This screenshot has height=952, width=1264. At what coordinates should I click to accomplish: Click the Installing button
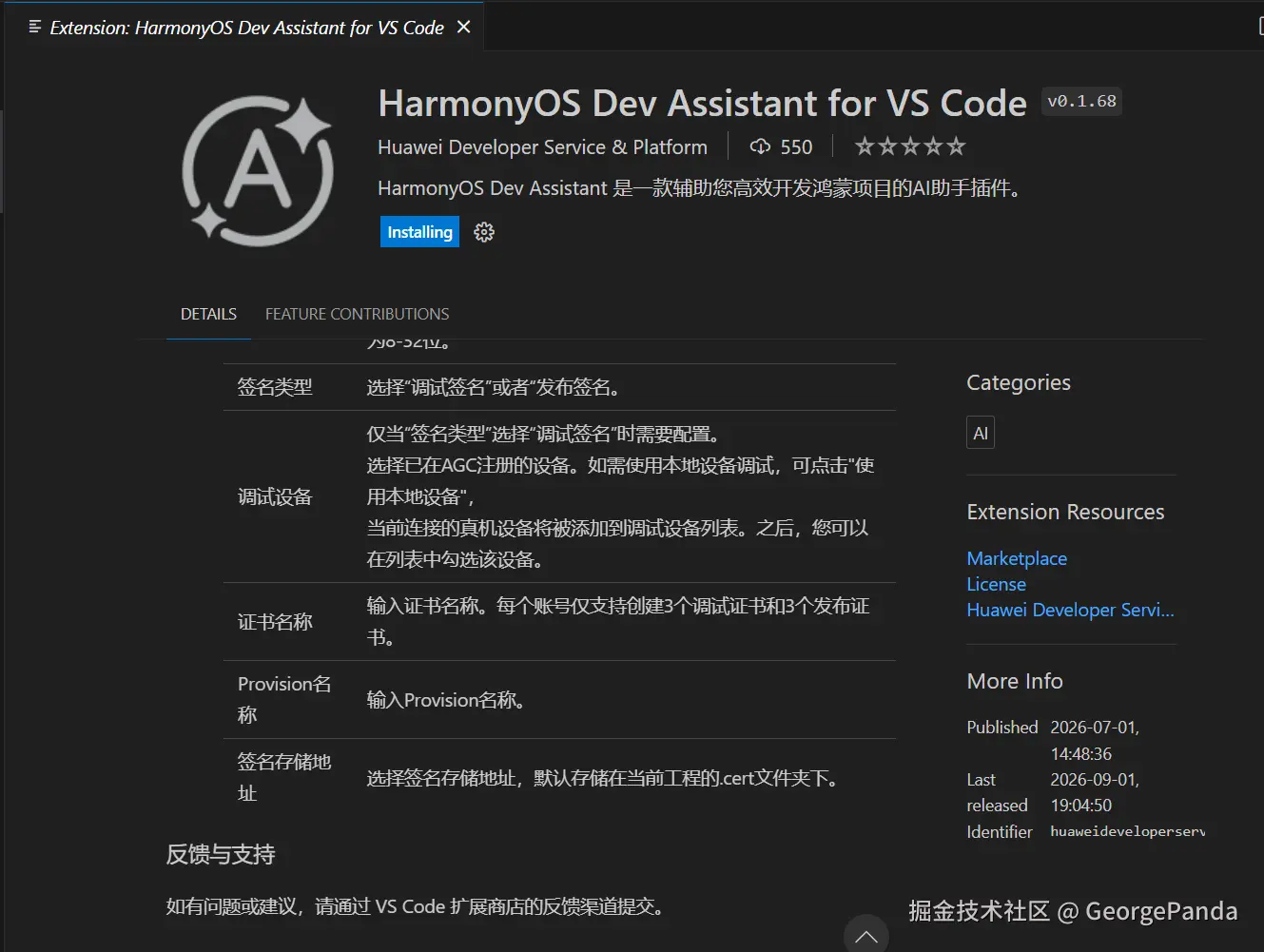pos(419,232)
